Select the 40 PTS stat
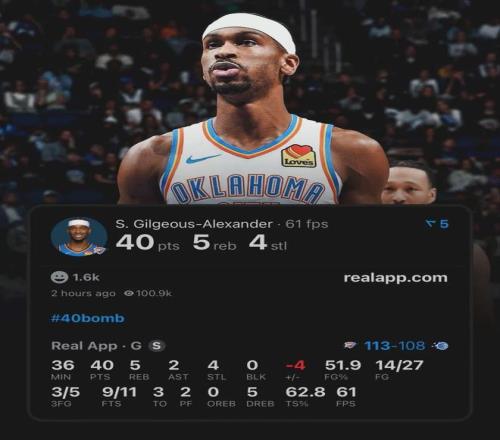This screenshot has height=440, width=500. coord(102,370)
